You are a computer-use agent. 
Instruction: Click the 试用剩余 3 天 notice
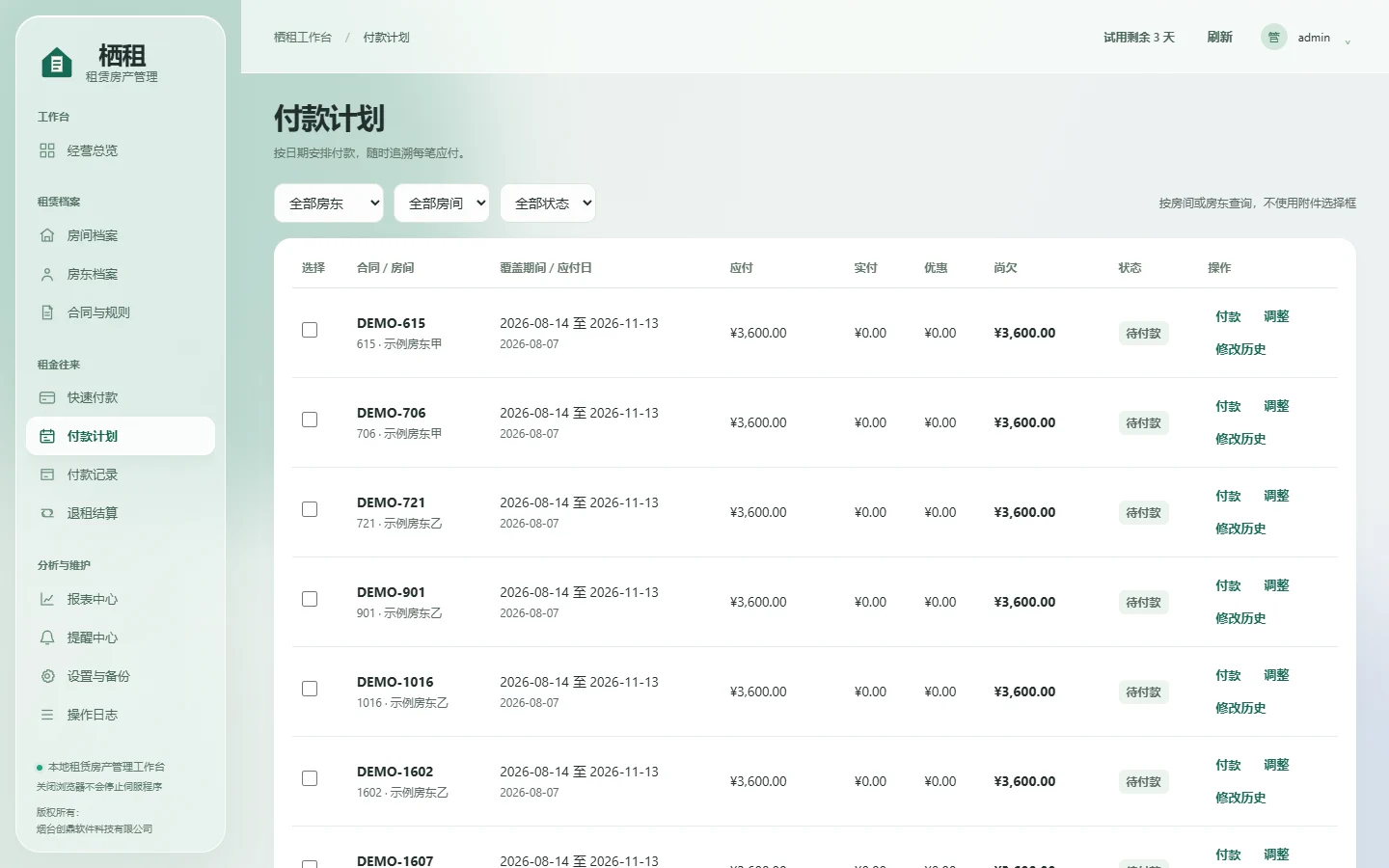tap(1139, 38)
